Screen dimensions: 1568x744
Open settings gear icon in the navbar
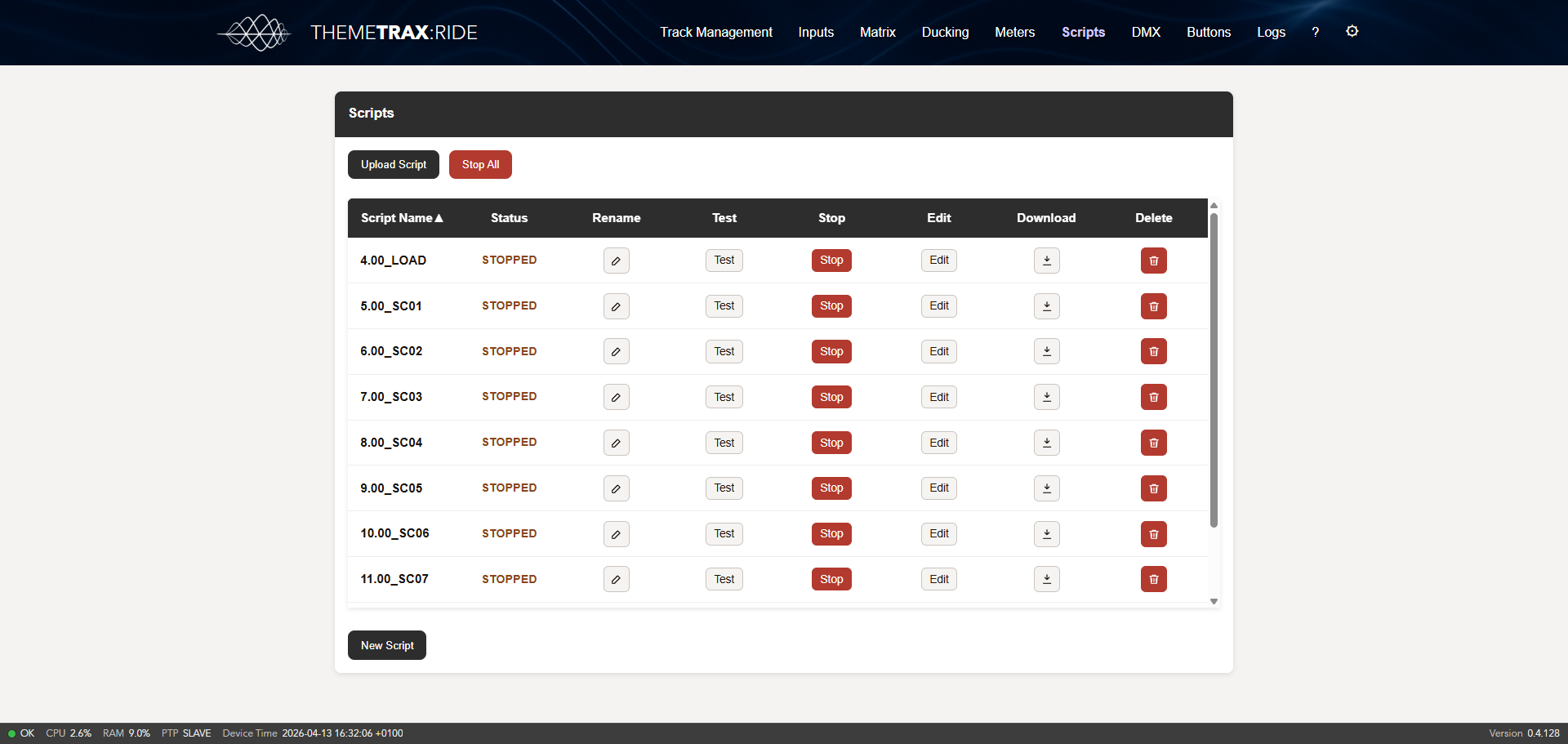1352,32
